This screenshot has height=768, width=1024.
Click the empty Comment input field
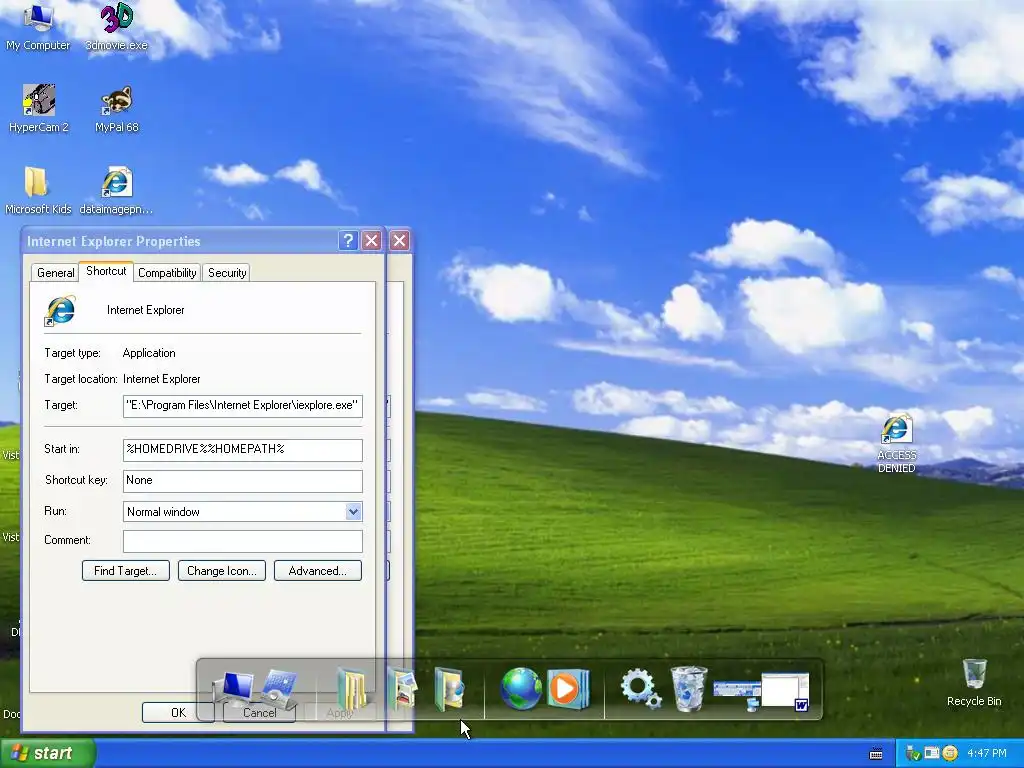[242, 541]
